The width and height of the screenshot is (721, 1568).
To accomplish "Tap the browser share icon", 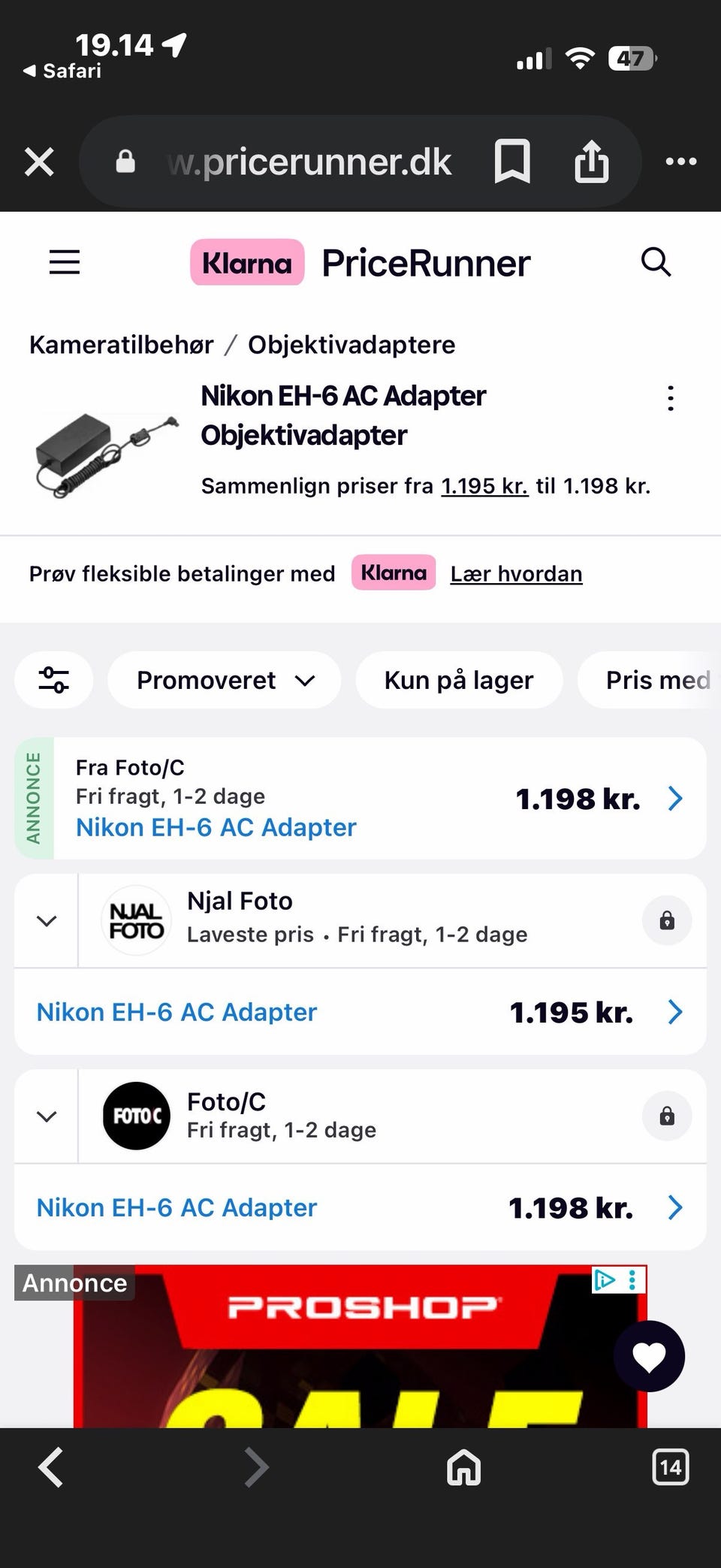I will pyautogui.click(x=592, y=161).
